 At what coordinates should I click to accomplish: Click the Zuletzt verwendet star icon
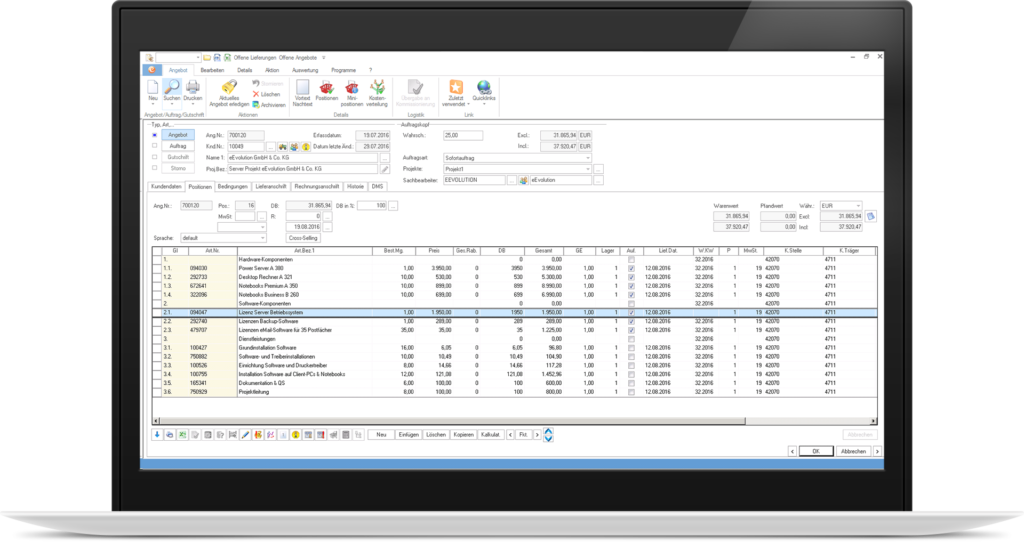click(x=457, y=88)
